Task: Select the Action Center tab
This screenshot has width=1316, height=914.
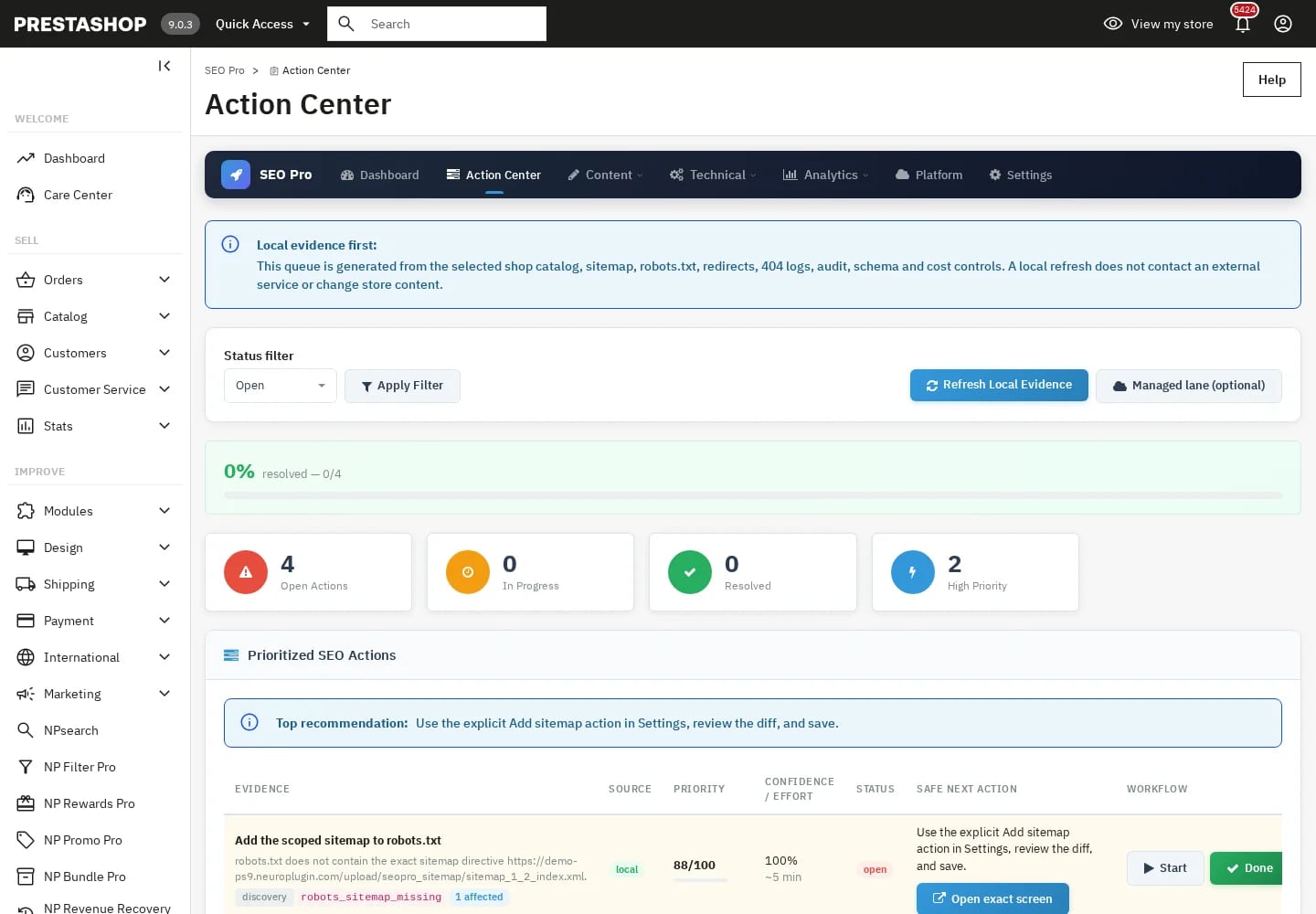Action: click(493, 175)
